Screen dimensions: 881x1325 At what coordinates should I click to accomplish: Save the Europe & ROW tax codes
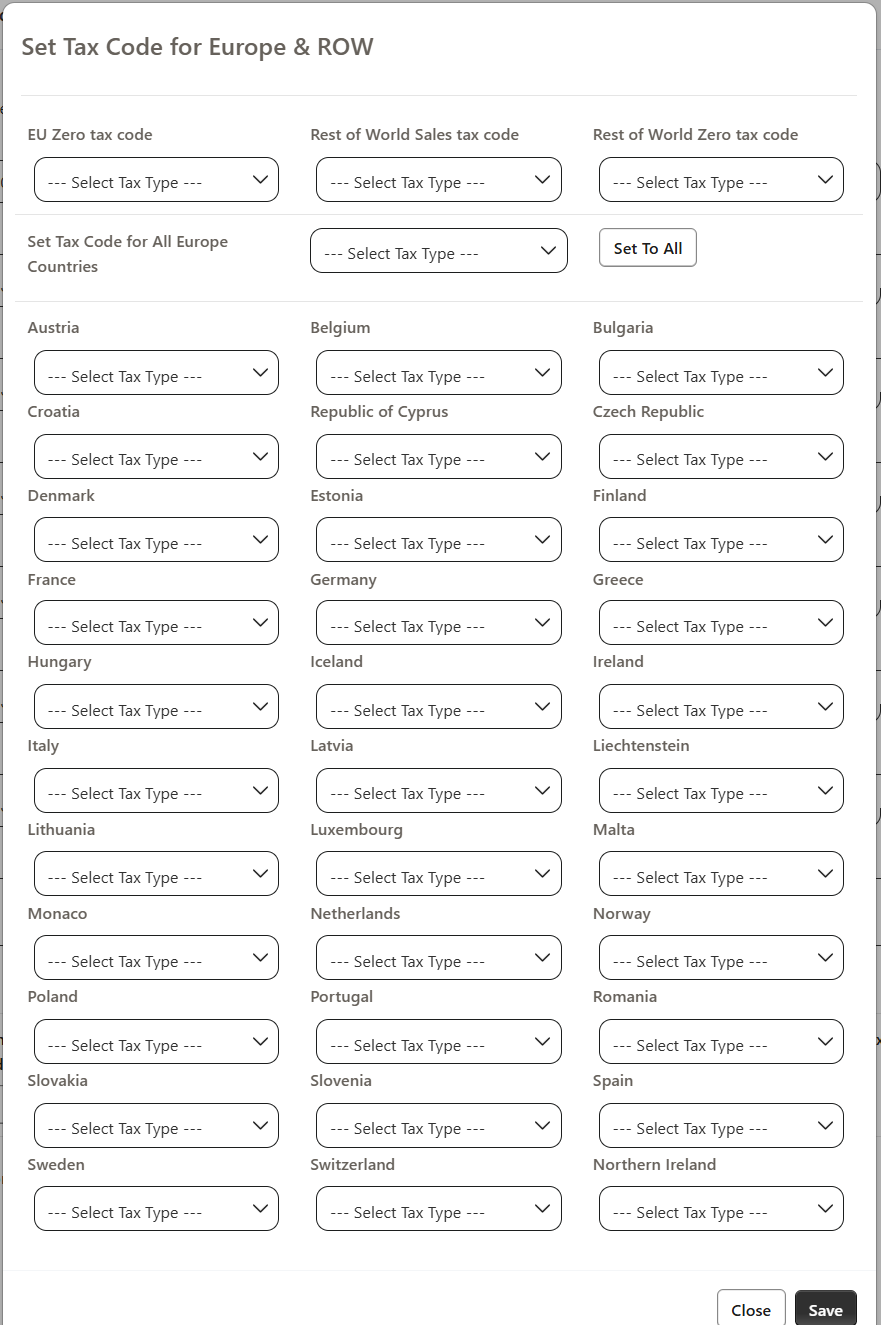coord(825,1309)
